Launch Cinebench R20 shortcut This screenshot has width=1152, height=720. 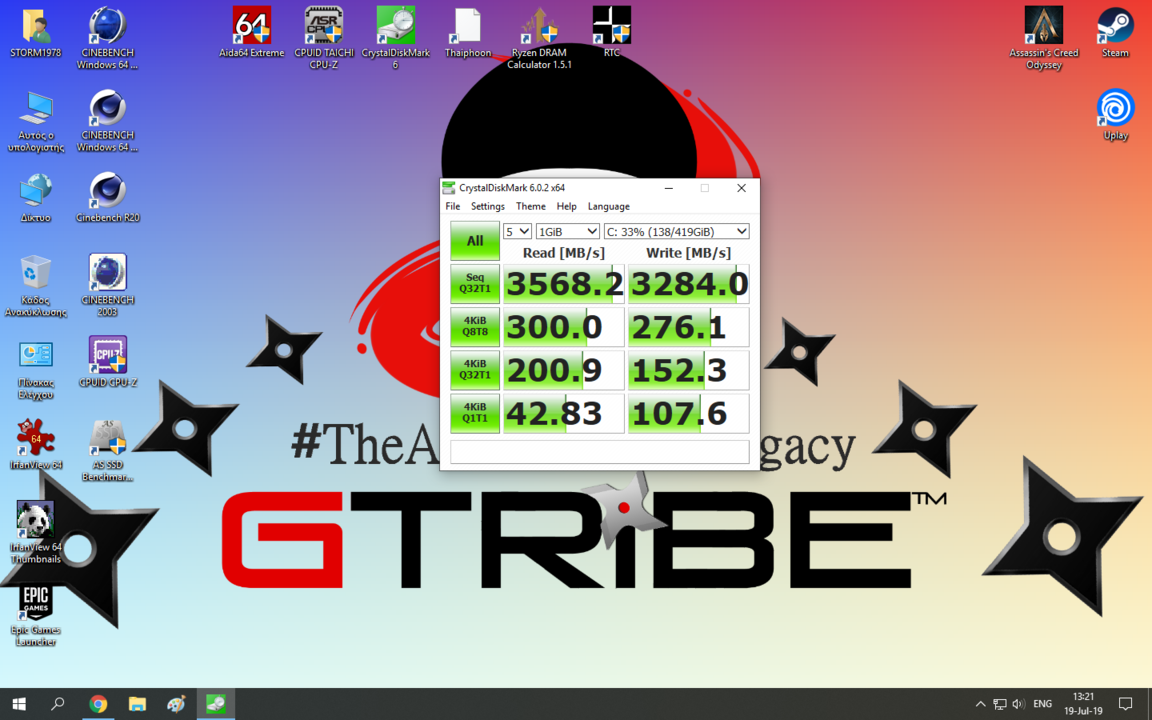tap(107, 197)
